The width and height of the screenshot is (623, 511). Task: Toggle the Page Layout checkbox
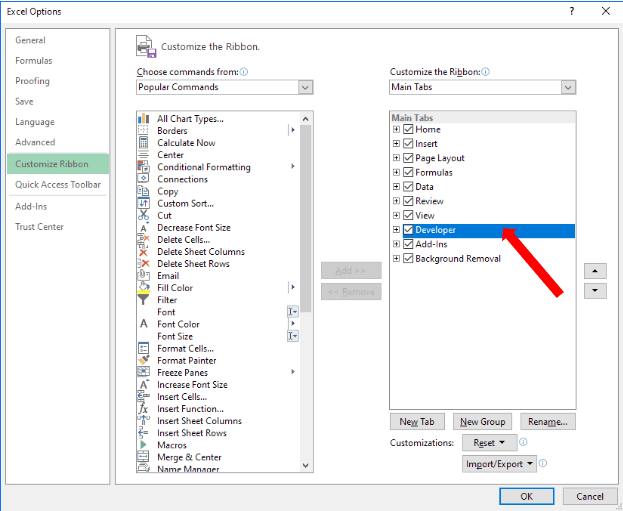408,158
